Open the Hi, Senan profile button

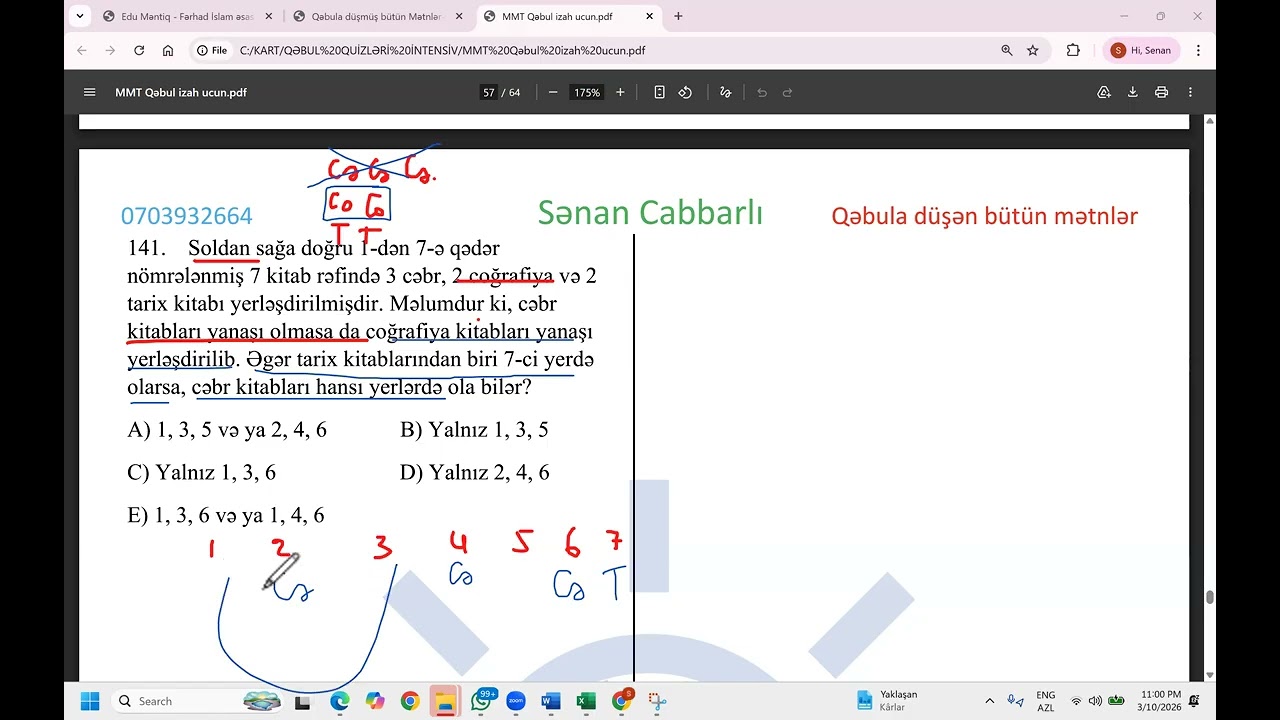[1141, 50]
